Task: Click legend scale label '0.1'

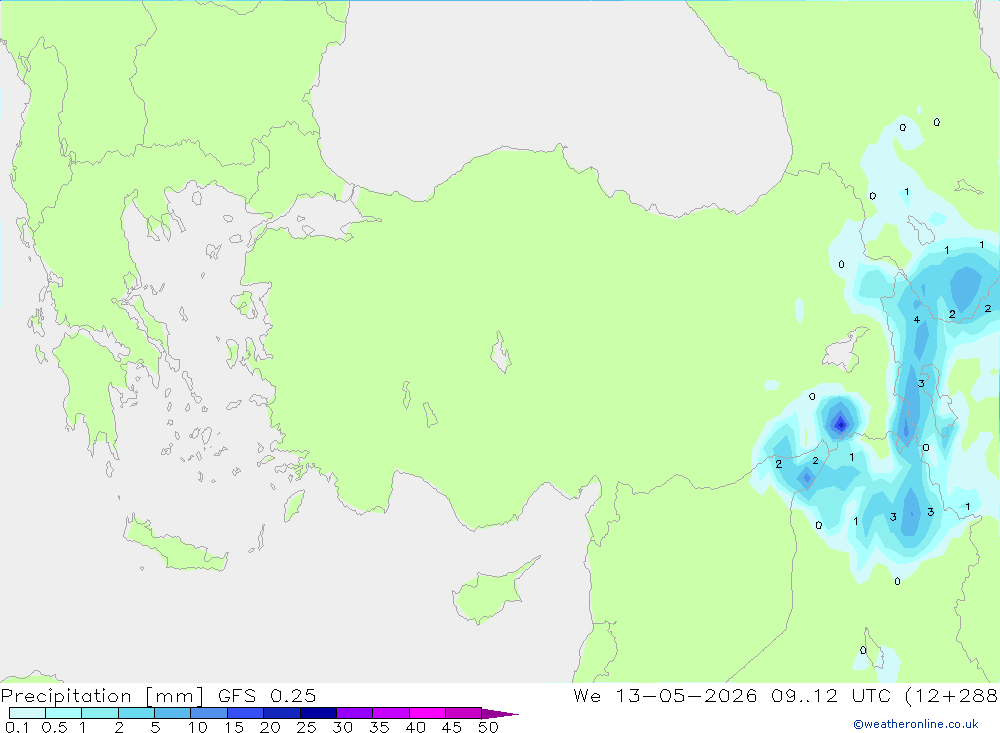Action: click(17, 727)
